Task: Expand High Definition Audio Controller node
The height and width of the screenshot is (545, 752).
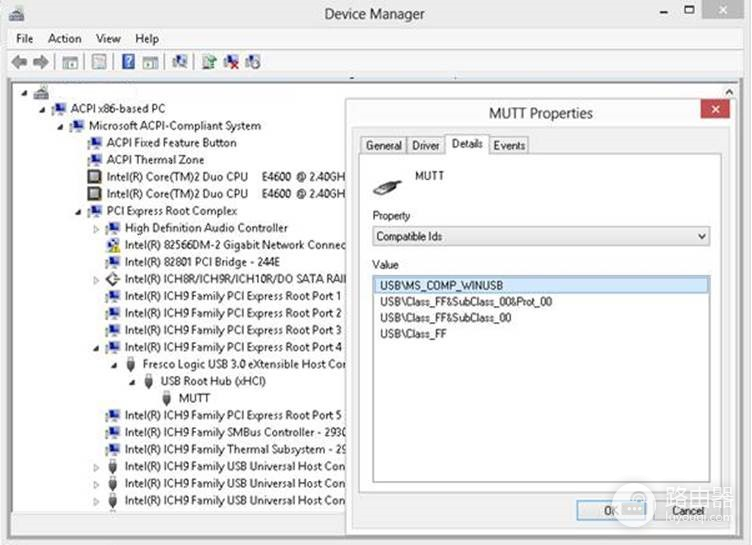Action: pyautogui.click(x=96, y=229)
